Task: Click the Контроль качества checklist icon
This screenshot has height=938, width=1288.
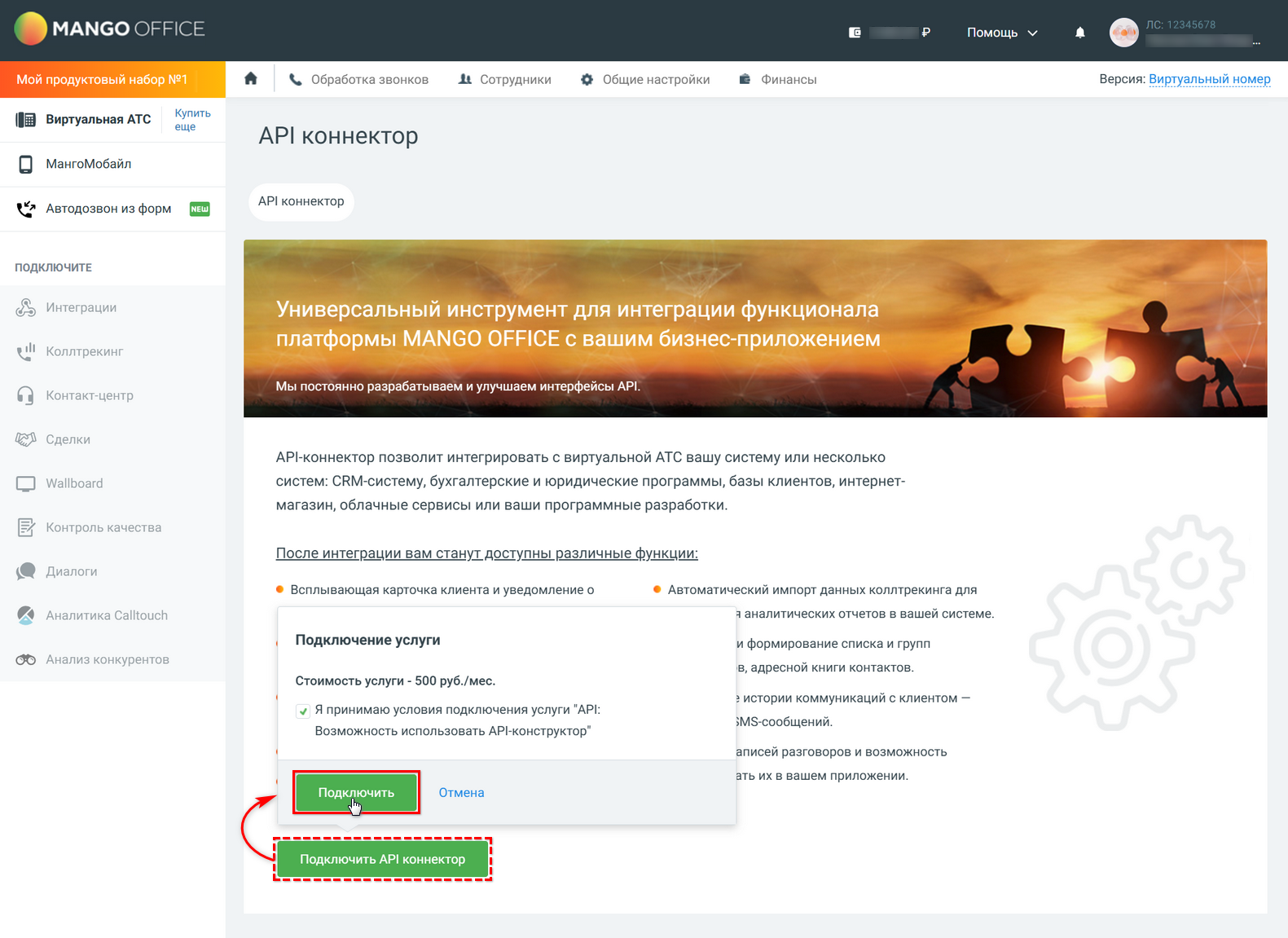Action: click(x=26, y=527)
